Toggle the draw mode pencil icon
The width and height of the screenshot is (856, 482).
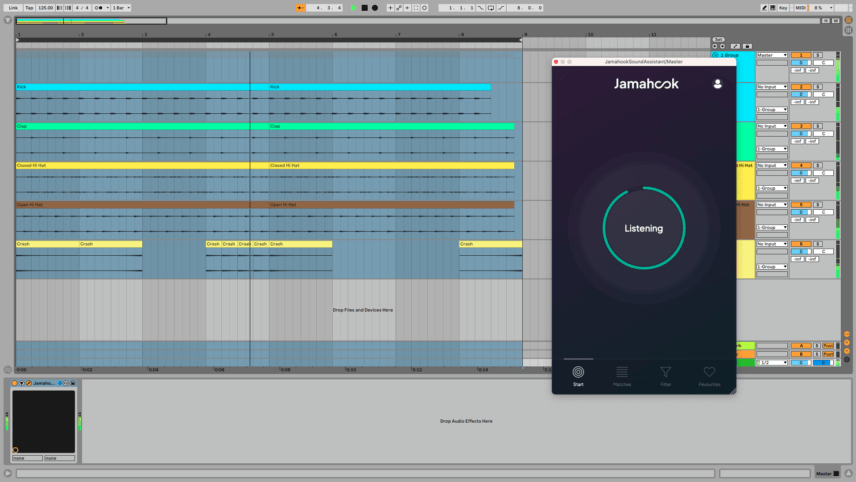(x=764, y=8)
